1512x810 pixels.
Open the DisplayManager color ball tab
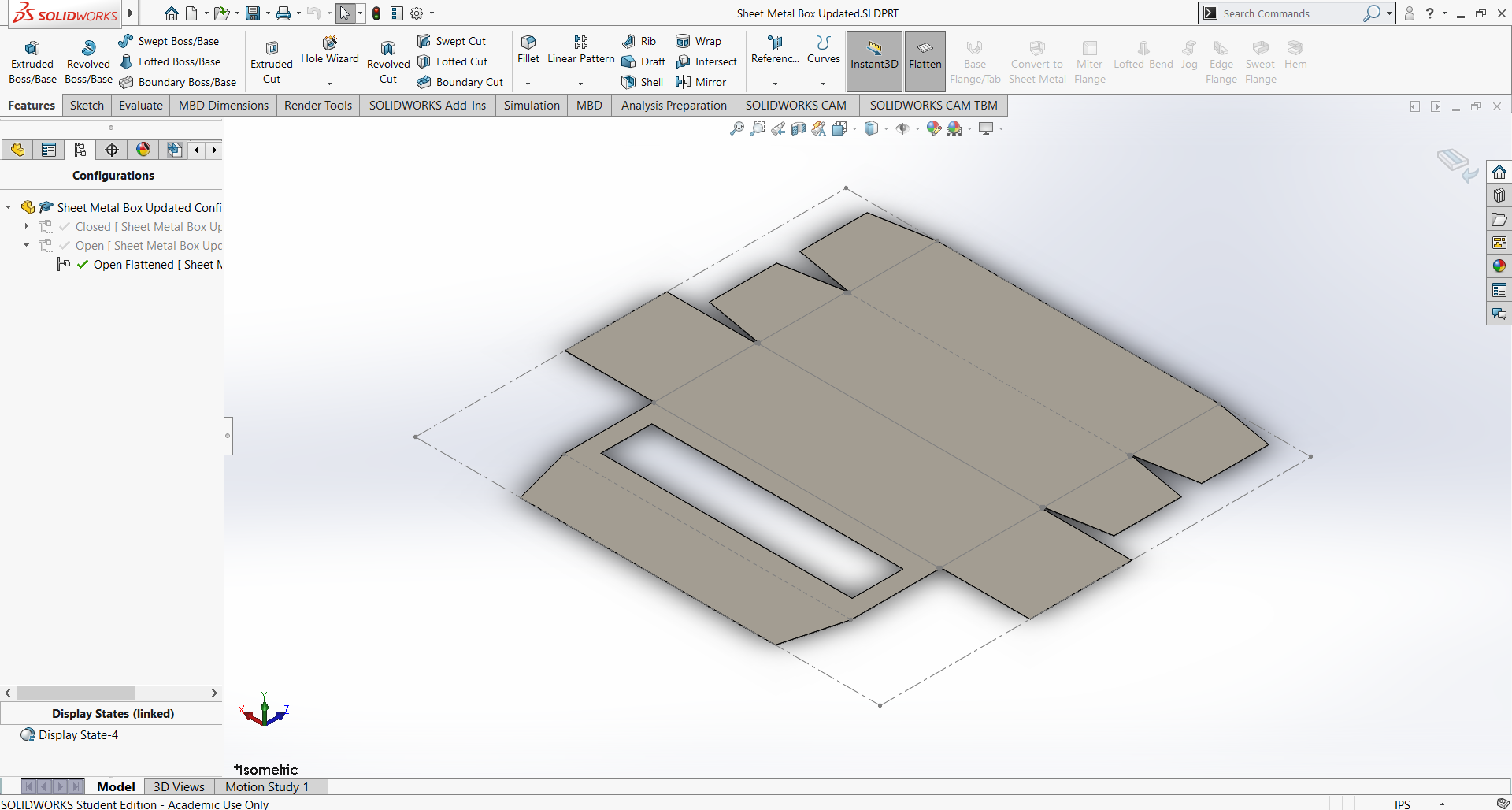point(143,150)
